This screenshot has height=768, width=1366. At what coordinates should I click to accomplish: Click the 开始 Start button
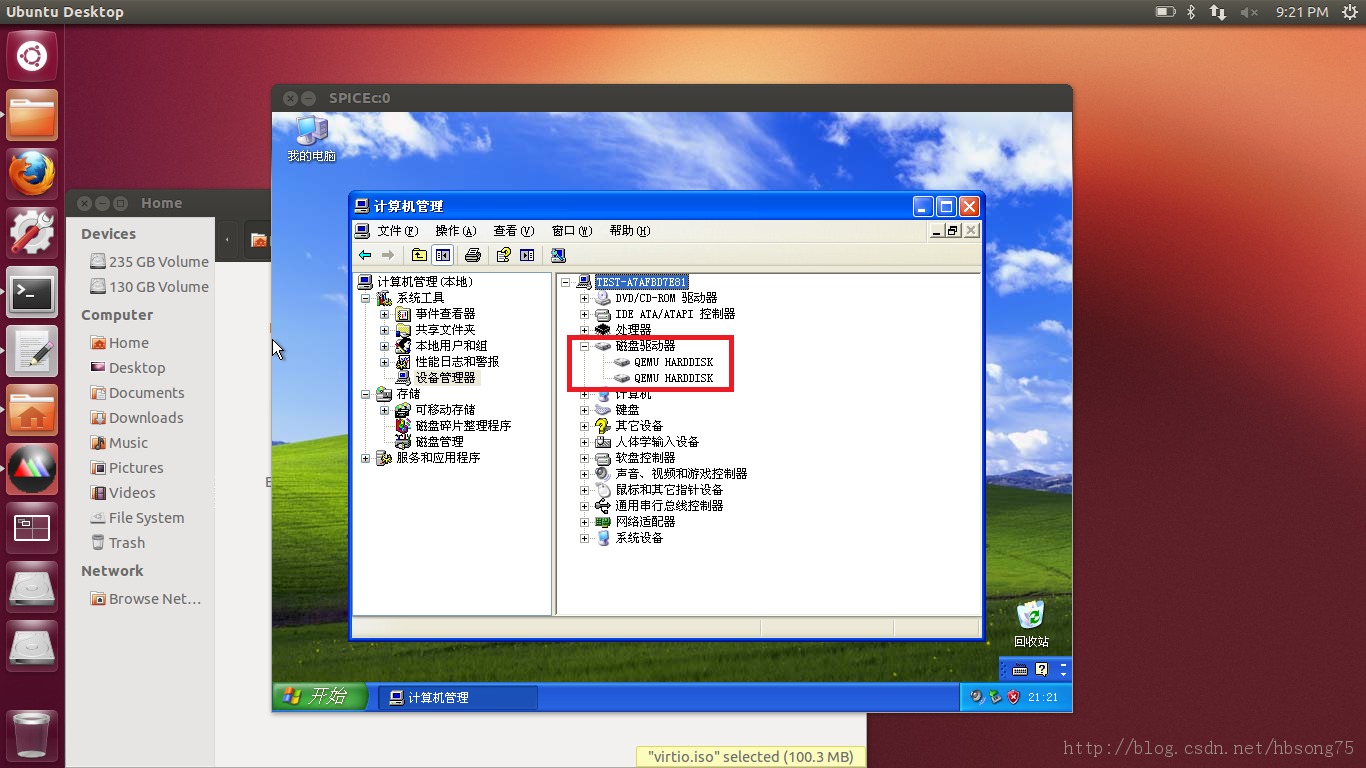click(320, 697)
